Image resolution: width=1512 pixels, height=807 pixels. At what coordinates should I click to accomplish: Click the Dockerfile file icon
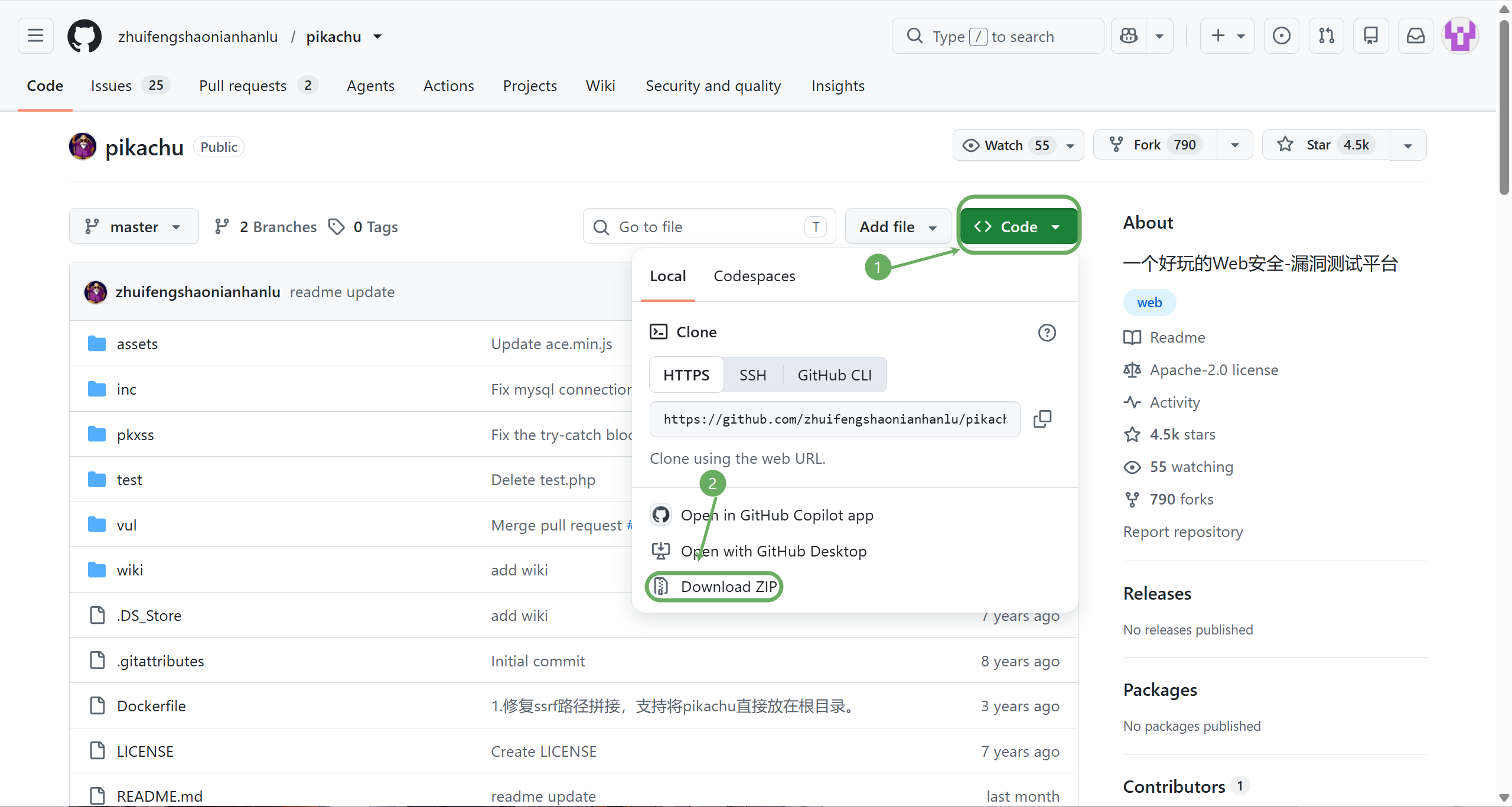(x=97, y=705)
